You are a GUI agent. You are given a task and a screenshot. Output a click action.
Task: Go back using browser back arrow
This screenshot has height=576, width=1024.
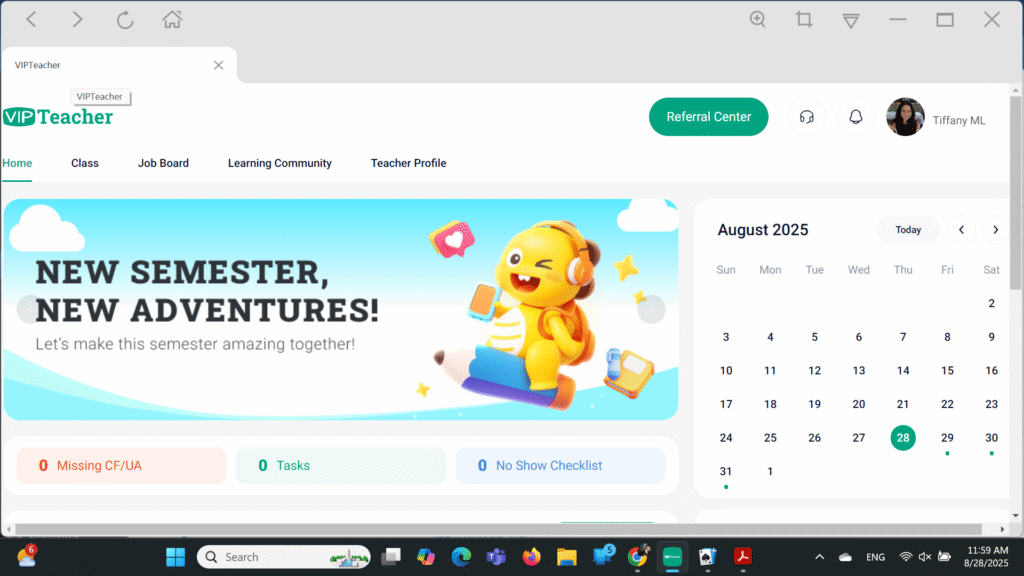click(x=31, y=20)
